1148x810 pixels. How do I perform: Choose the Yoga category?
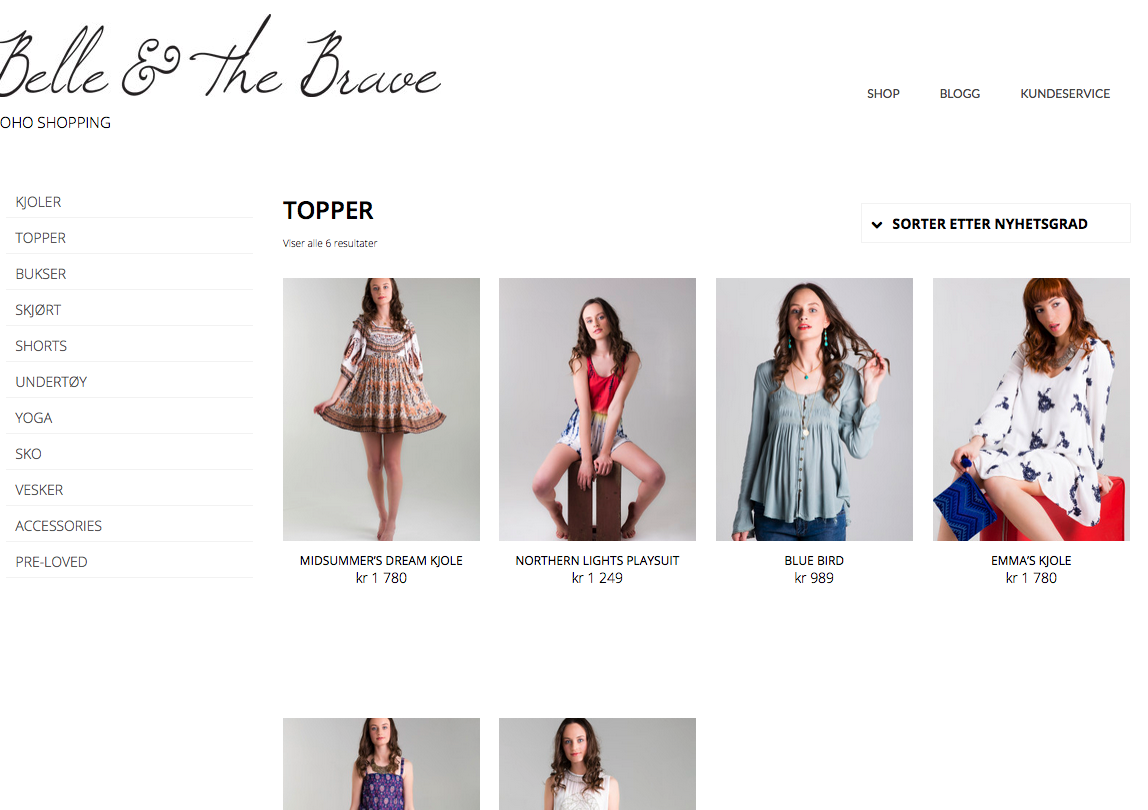[x=34, y=418]
